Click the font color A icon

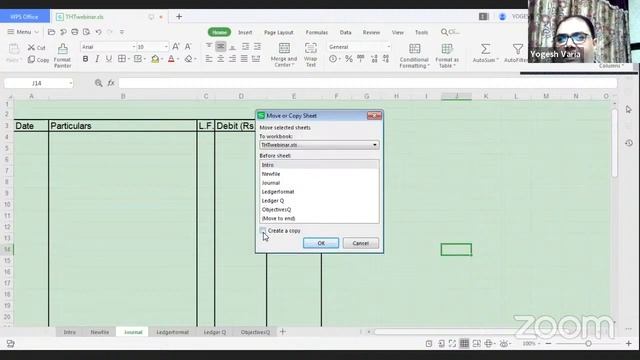click(171, 59)
